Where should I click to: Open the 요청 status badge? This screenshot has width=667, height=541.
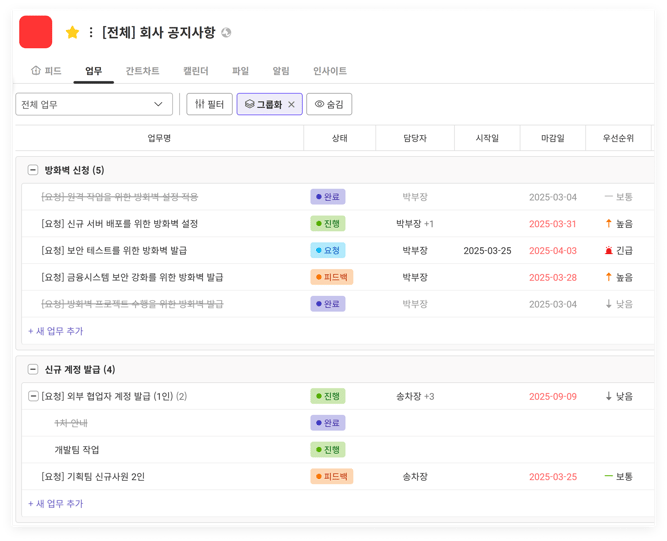(x=327, y=250)
